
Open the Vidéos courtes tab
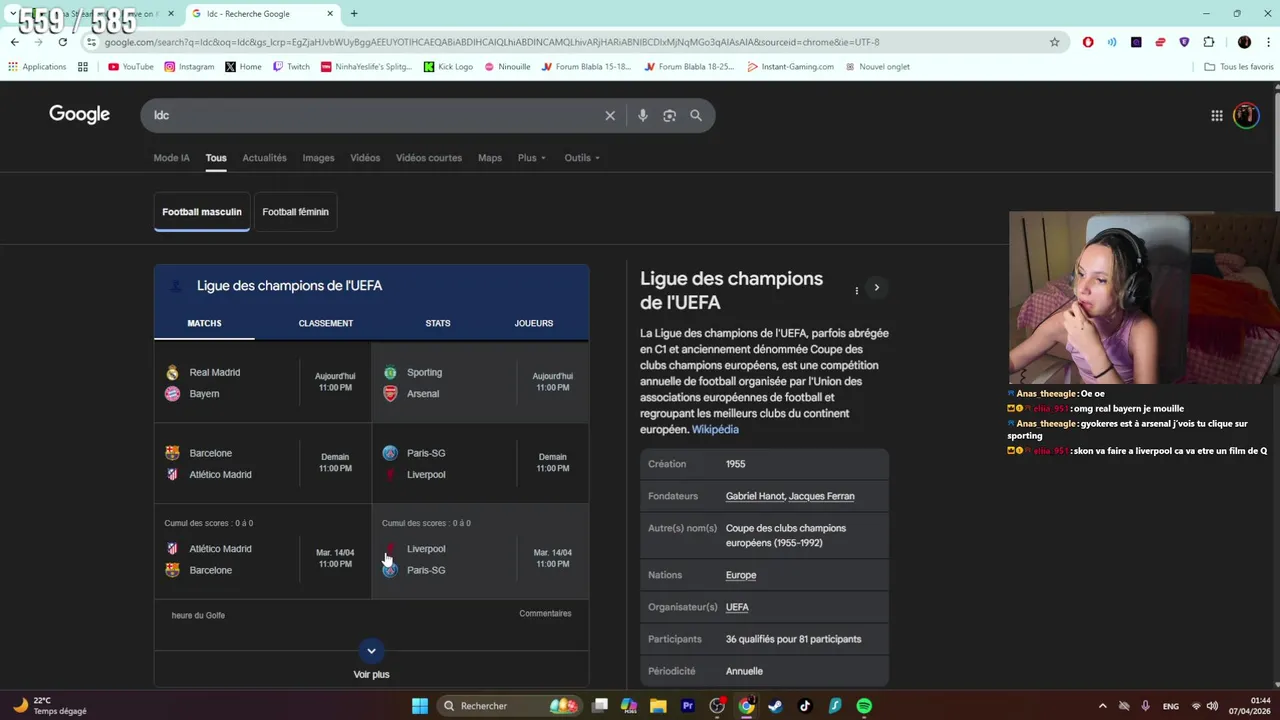[429, 158]
